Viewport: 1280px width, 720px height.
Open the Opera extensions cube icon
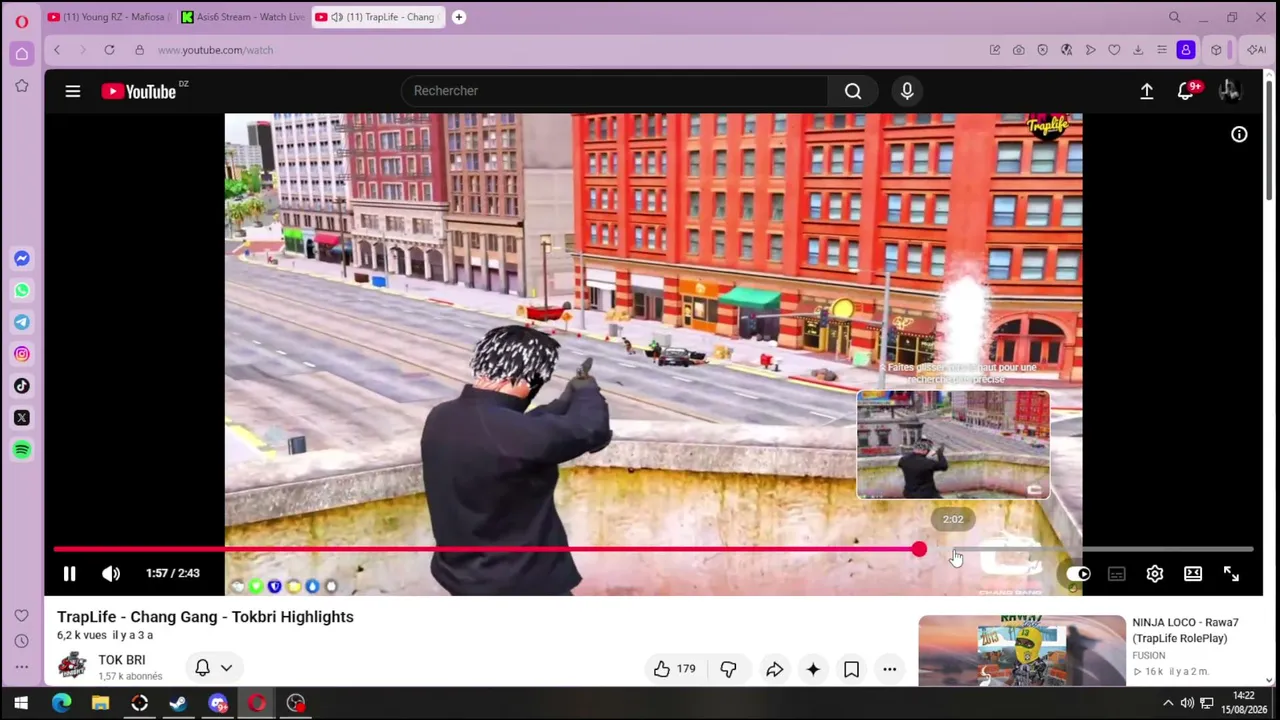click(x=1216, y=50)
